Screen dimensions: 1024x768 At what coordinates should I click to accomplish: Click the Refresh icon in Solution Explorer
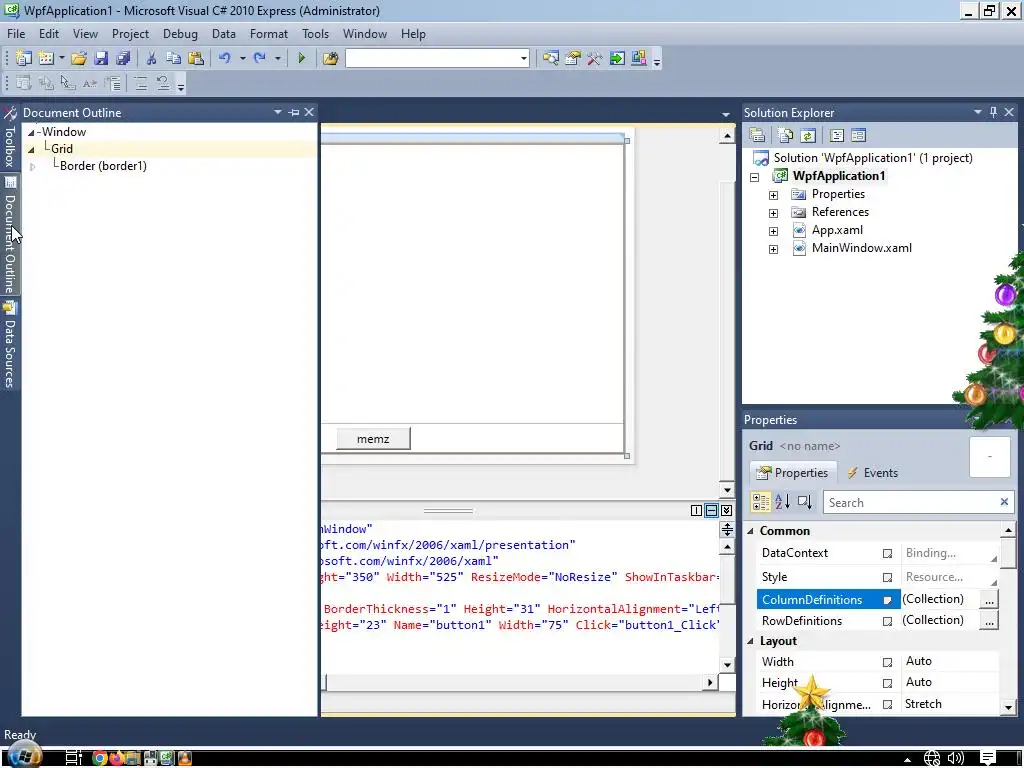[x=808, y=135]
